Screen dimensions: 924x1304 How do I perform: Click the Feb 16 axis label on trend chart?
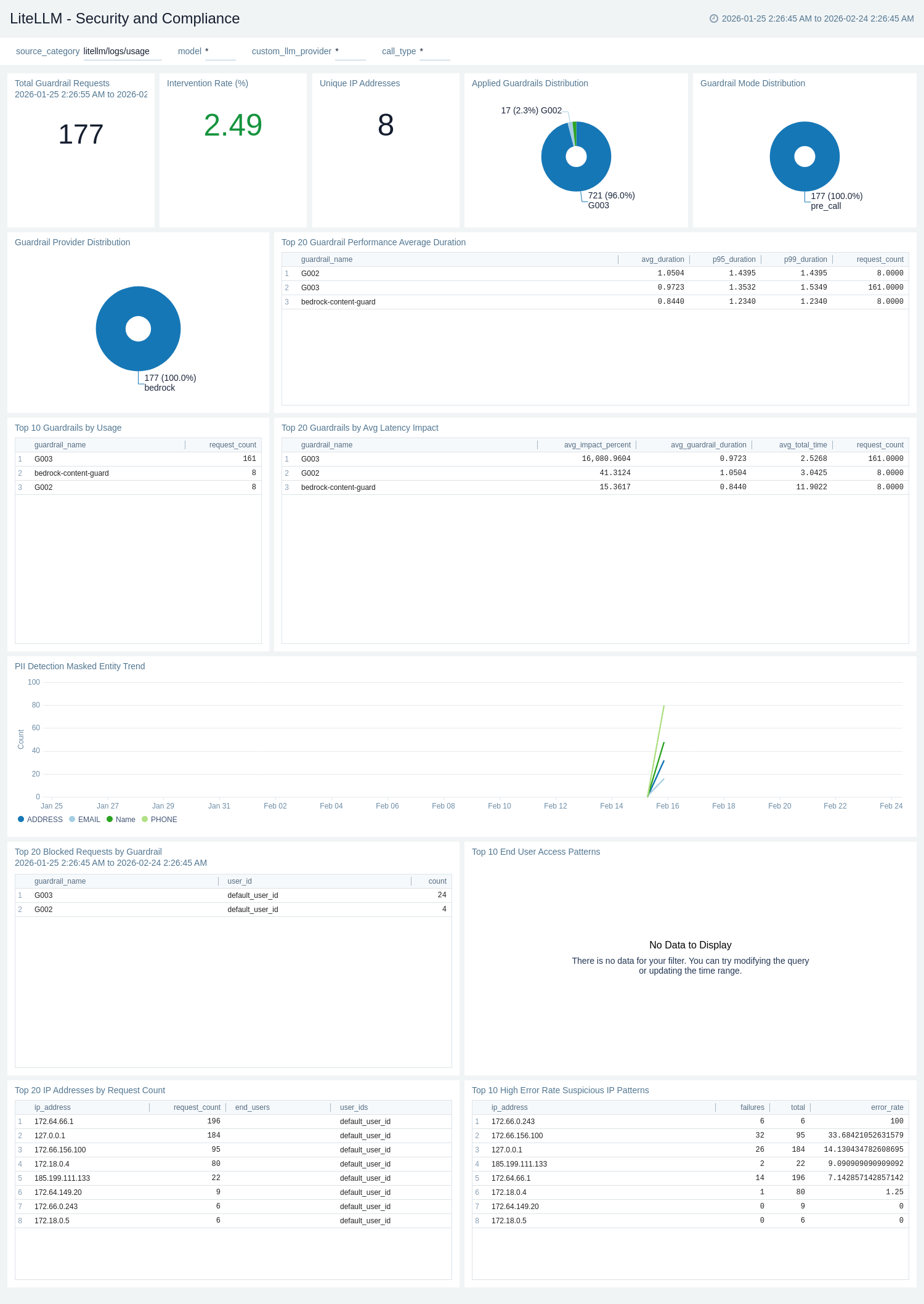click(x=667, y=806)
